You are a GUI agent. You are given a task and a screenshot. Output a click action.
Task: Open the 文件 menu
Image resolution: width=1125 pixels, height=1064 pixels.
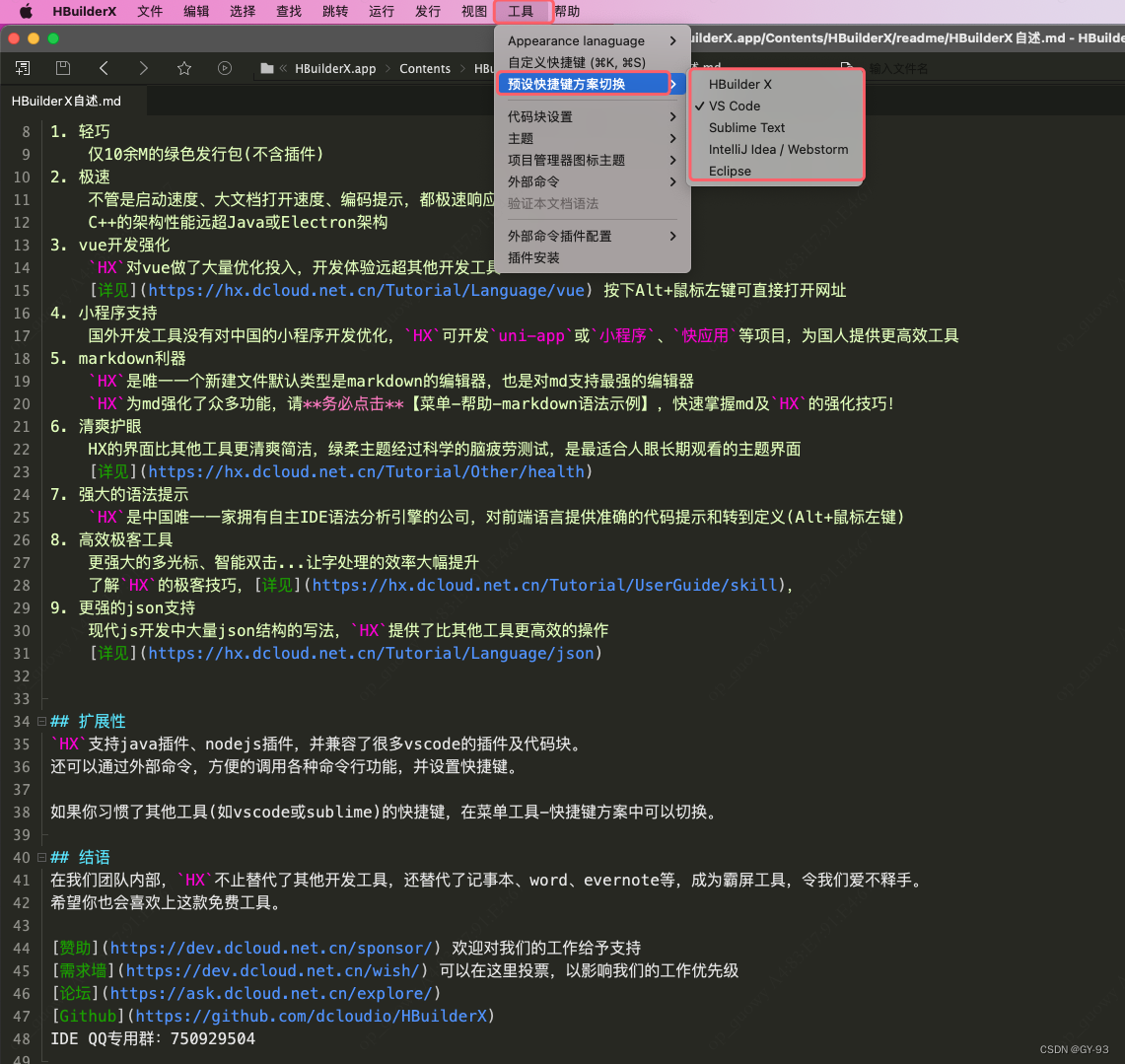tap(150, 12)
